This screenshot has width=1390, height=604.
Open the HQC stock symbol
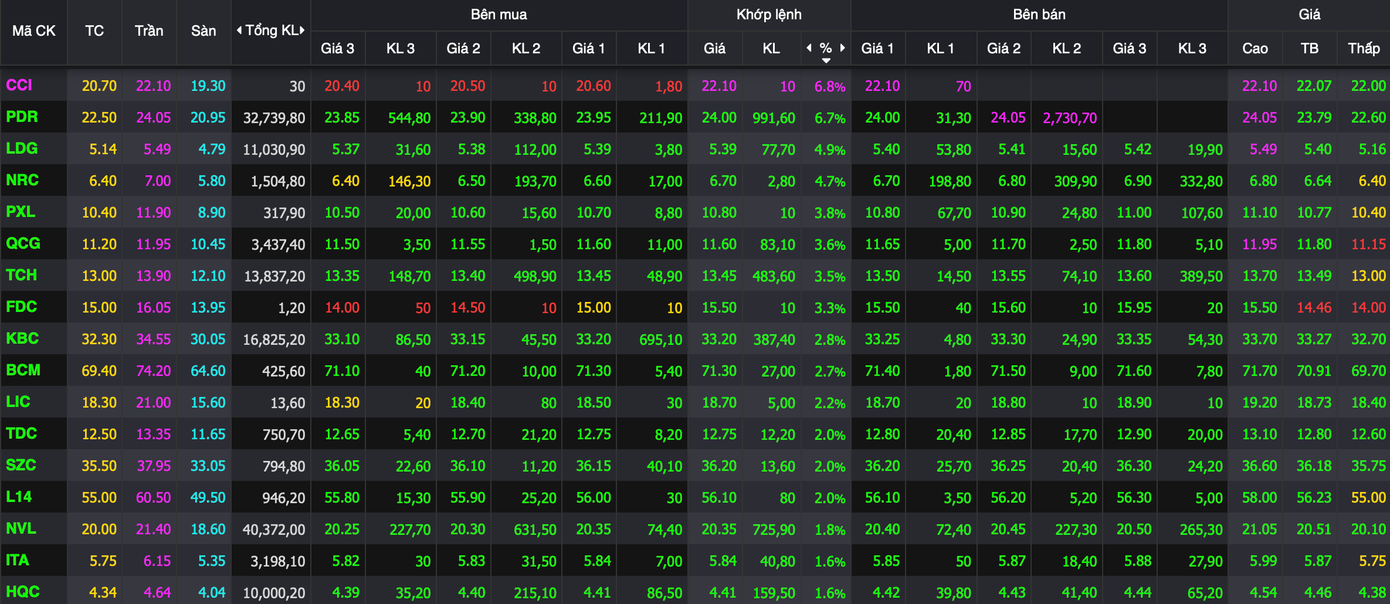(x=23, y=592)
